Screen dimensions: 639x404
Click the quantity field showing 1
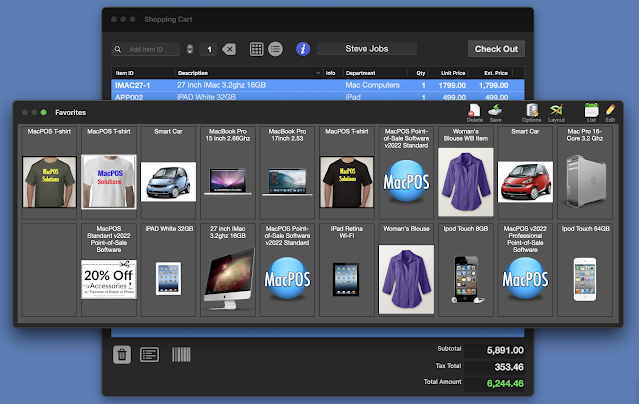[208, 49]
